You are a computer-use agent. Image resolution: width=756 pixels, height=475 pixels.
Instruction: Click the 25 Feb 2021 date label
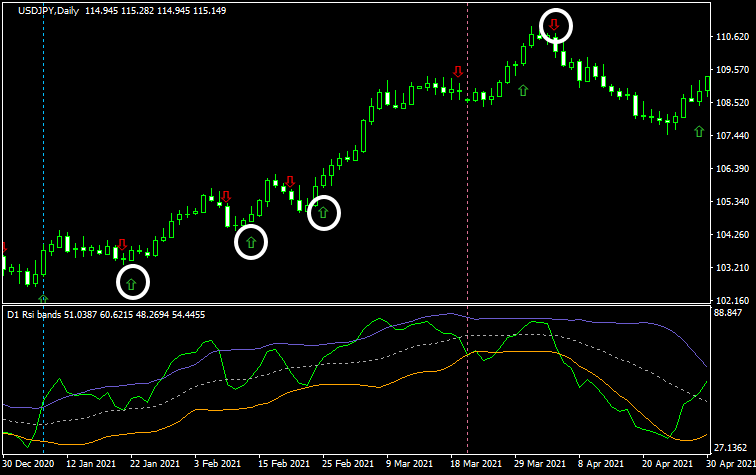click(x=348, y=463)
